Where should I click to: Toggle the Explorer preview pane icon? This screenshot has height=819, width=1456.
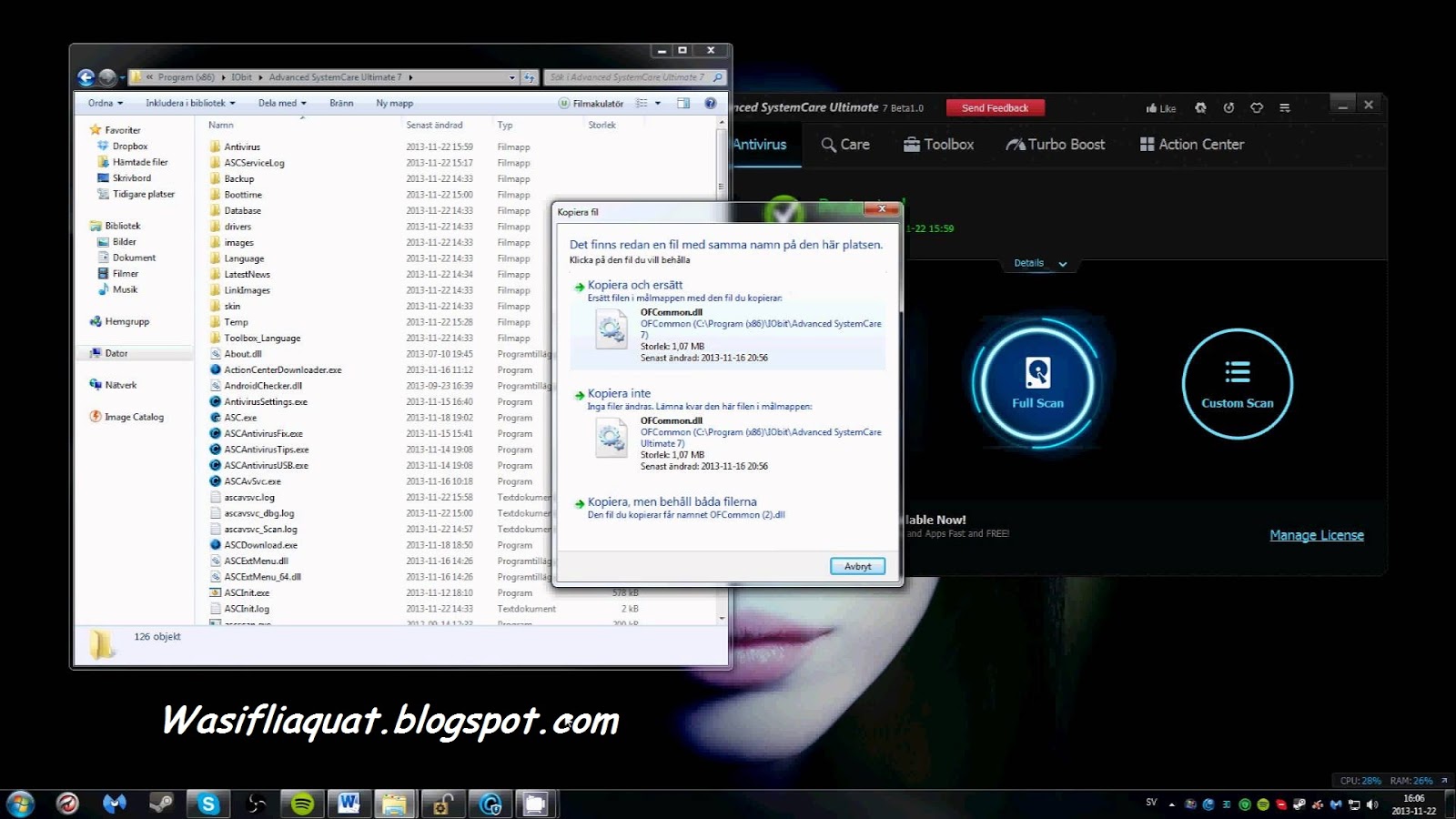coord(683,103)
